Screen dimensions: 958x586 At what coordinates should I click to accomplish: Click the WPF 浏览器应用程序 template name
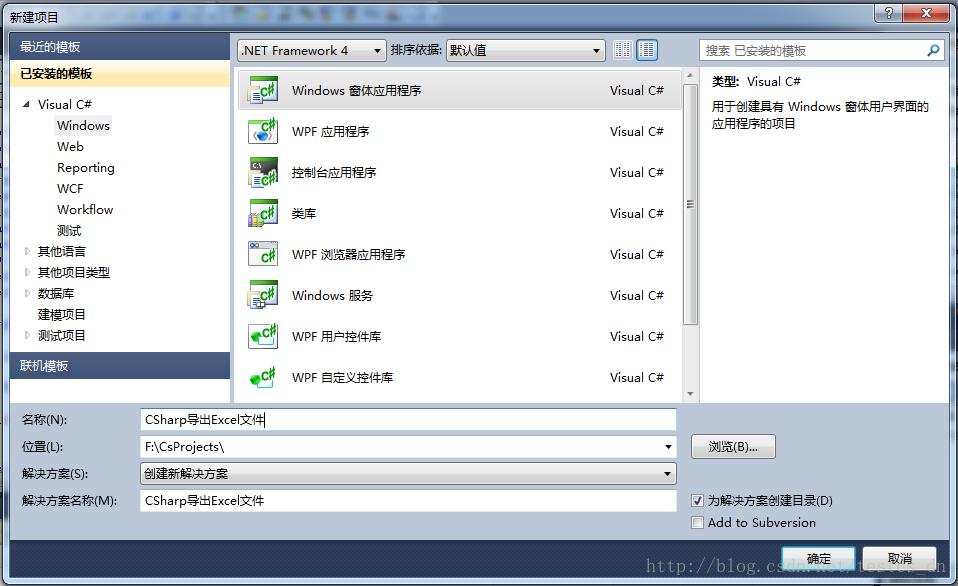348,254
